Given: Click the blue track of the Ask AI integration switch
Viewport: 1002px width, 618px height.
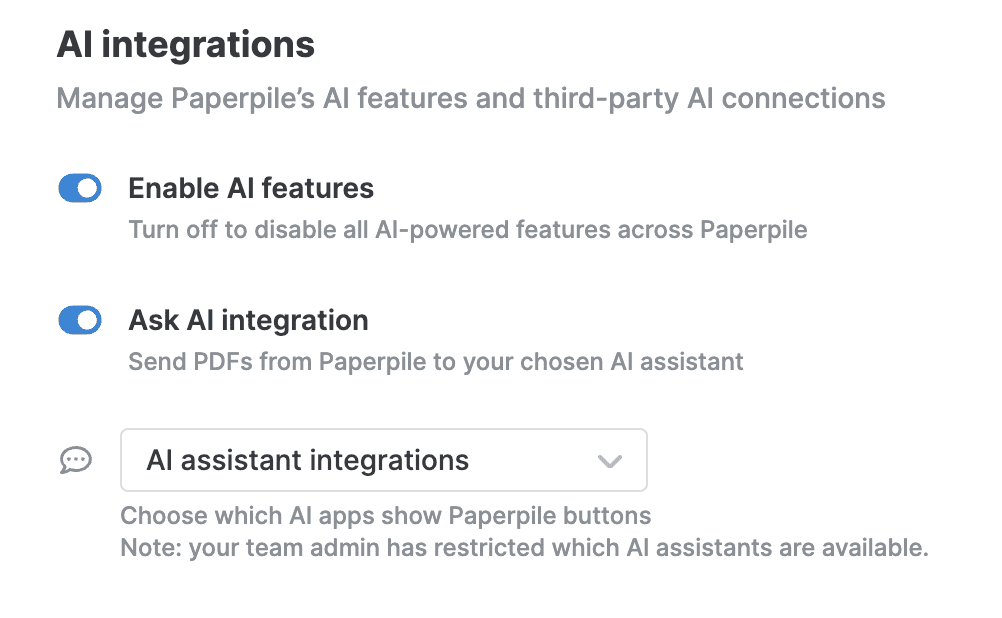Looking at the screenshot, I should [68, 320].
